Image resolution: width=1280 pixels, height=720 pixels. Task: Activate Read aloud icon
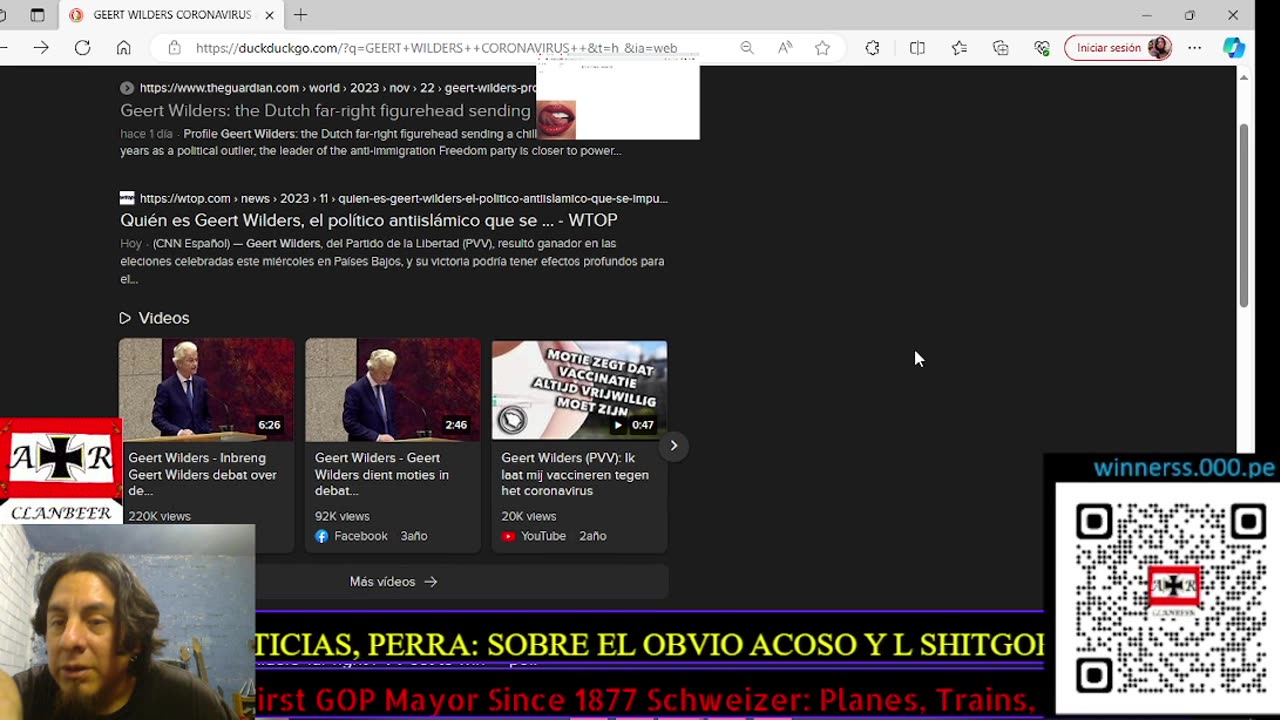click(785, 48)
